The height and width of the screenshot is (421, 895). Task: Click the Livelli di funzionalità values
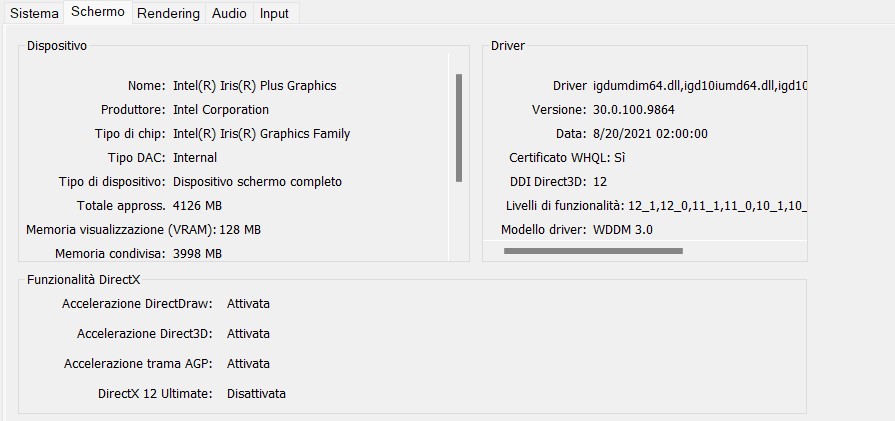[x=717, y=206]
